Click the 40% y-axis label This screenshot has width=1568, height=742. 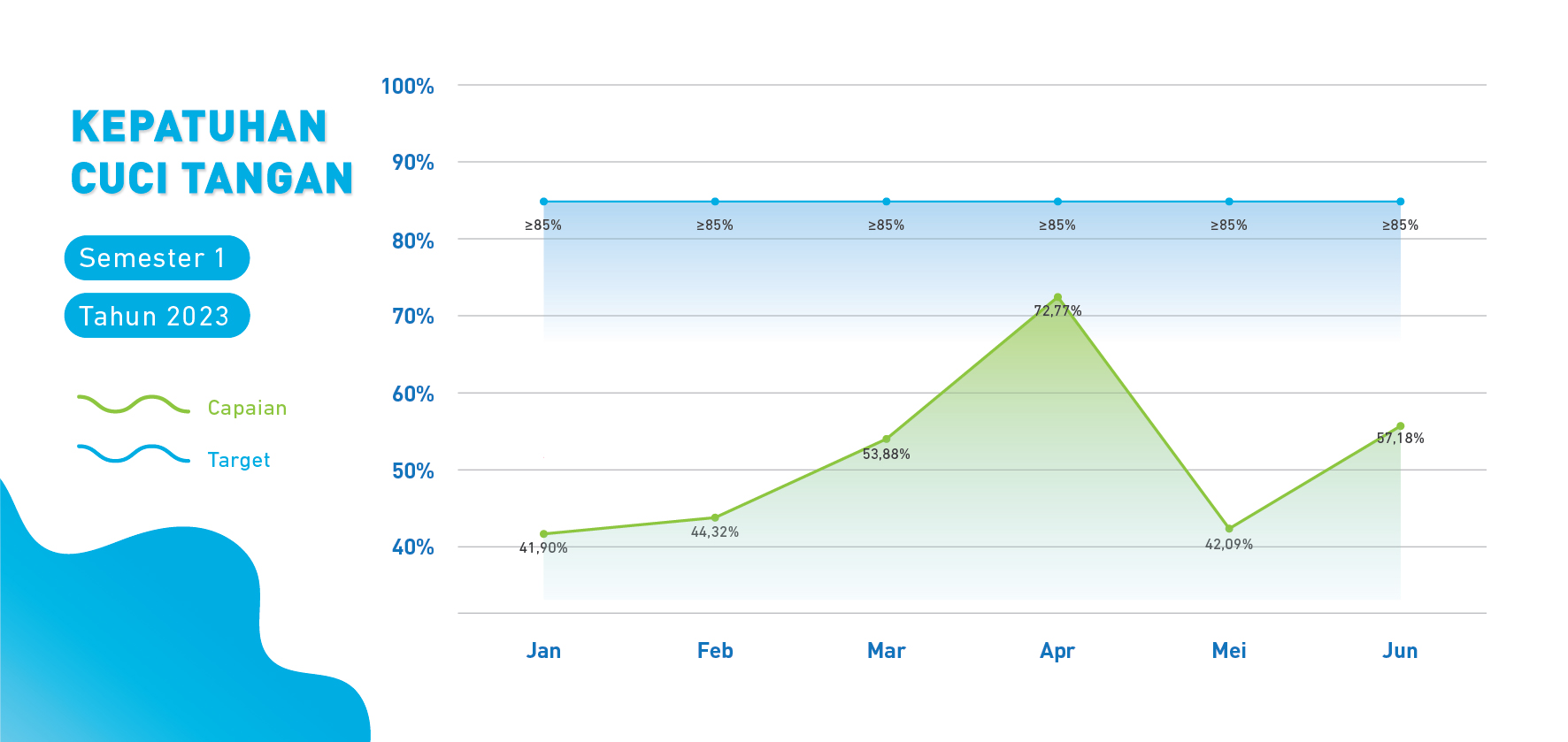(412, 547)
